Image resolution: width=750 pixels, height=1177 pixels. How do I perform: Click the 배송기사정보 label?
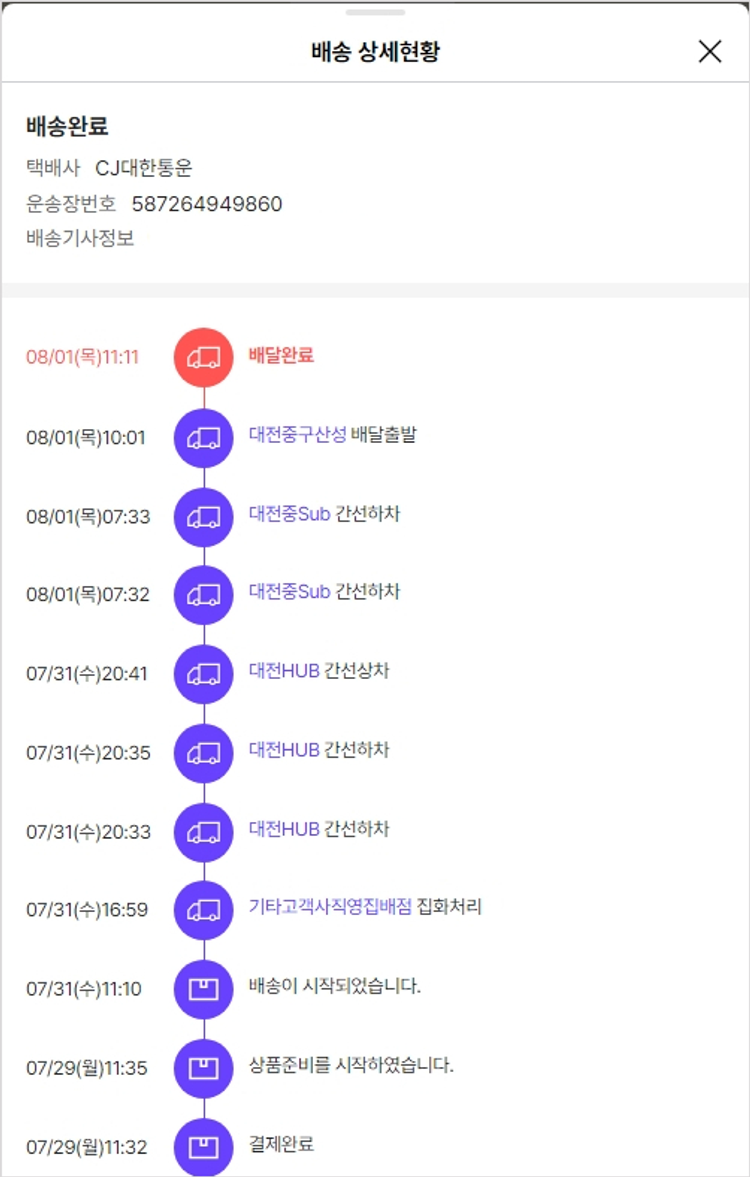click(x=80, y=239)
